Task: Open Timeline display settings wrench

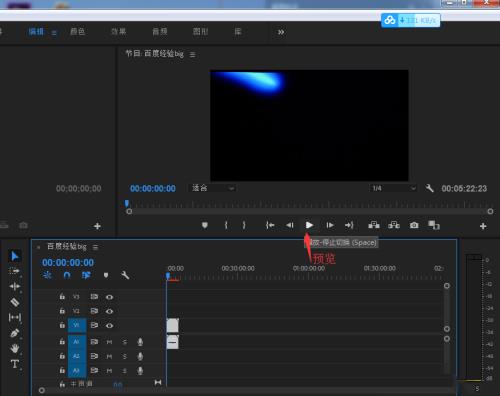Action: (125, 275)
